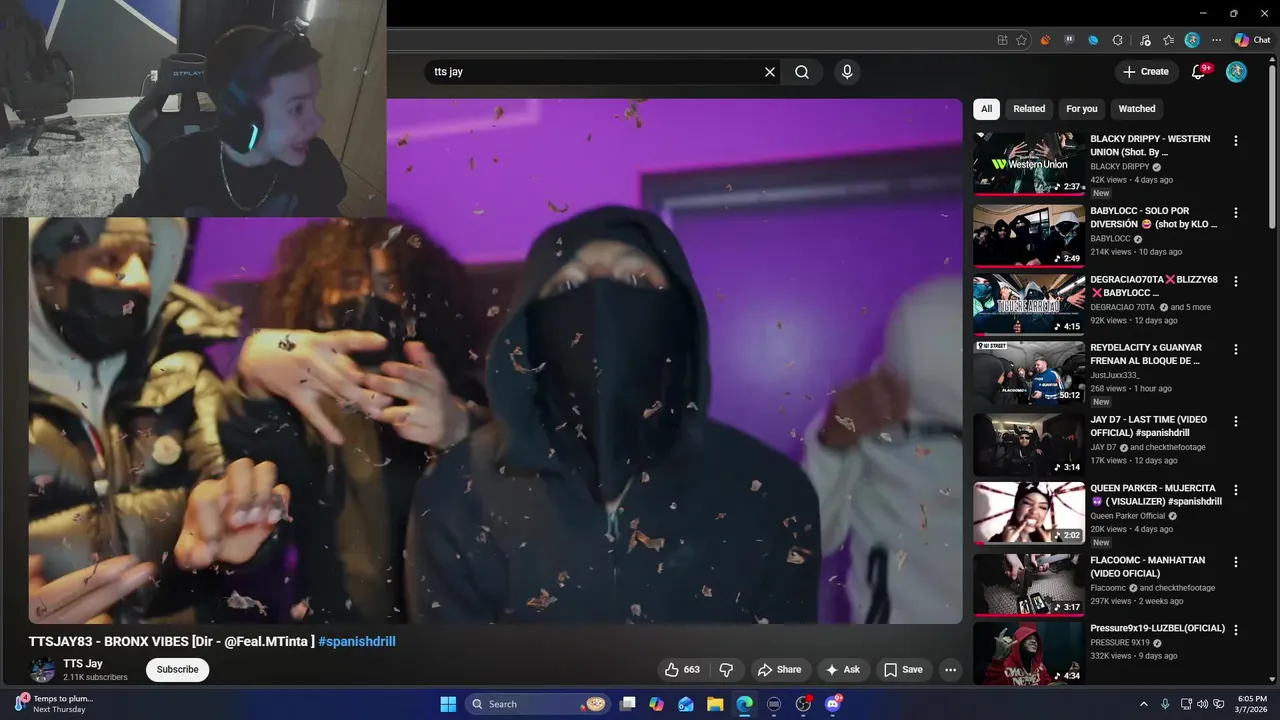This screenshot has width=1280, height=720.
Task: Open the YouTube account avatar menu
Action: click(x=1237, y=72)
